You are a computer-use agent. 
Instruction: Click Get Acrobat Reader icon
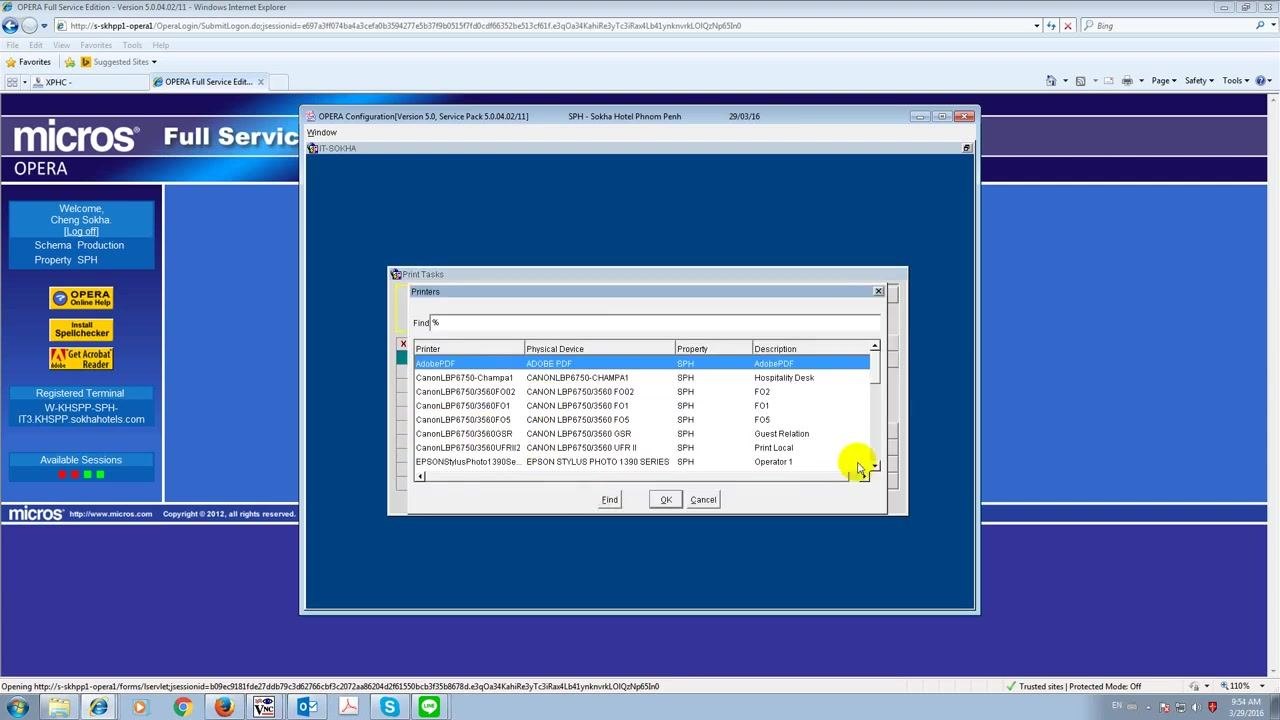coord(81,359)
